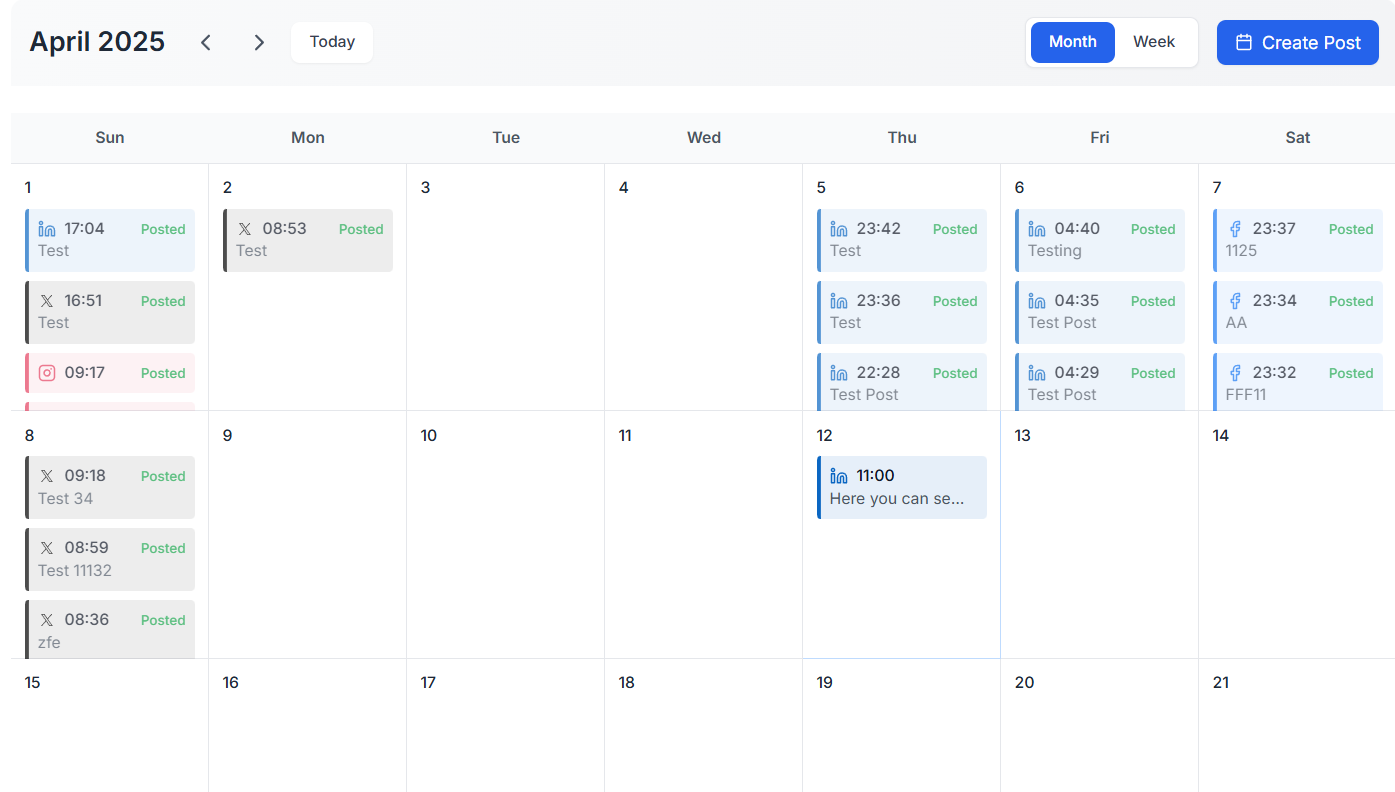This screenshot has height=792, width=1395.
Task: Click the Facebook icon on the AA post
Action: tap(1235, 301)
